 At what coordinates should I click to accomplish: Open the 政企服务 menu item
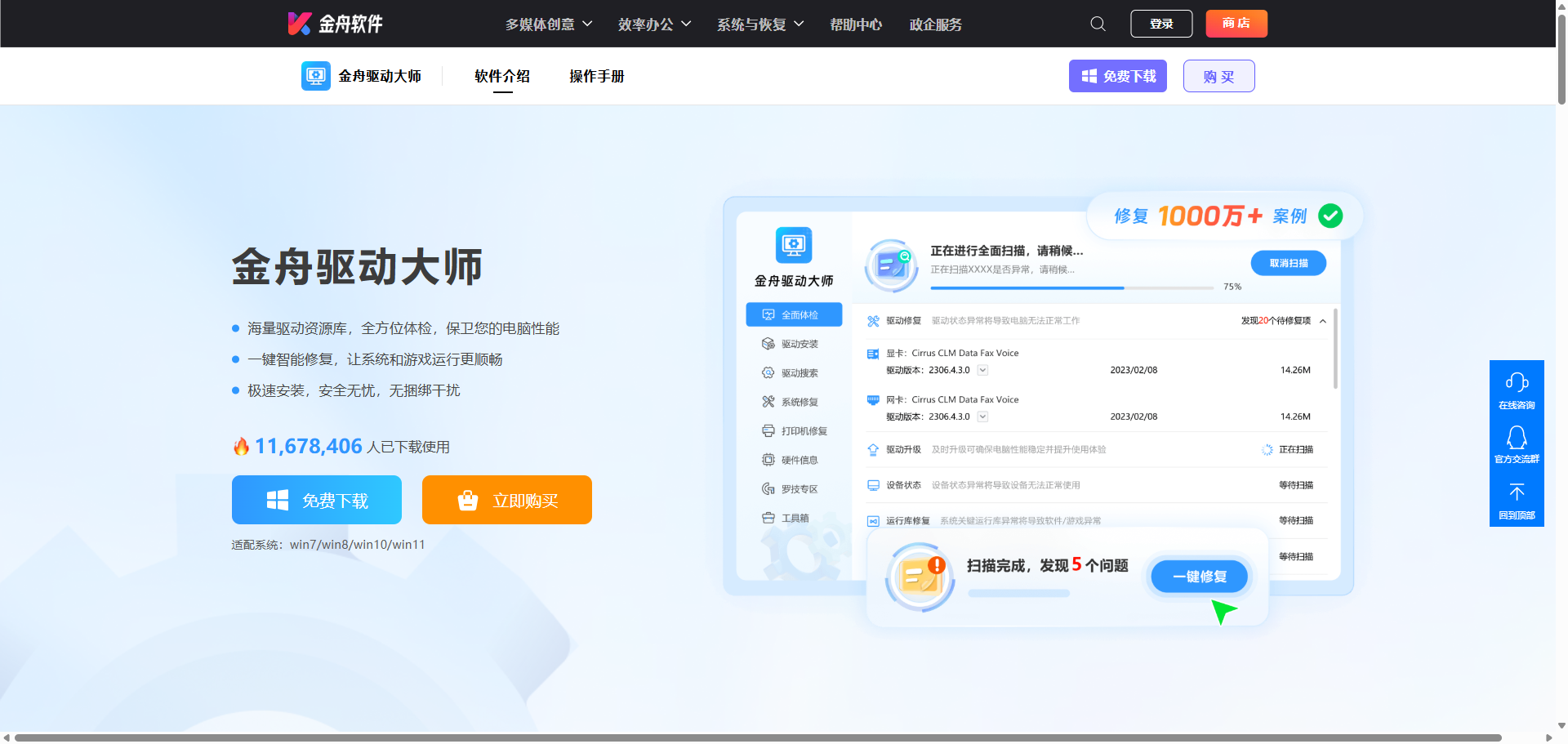(x=935, y=25)
